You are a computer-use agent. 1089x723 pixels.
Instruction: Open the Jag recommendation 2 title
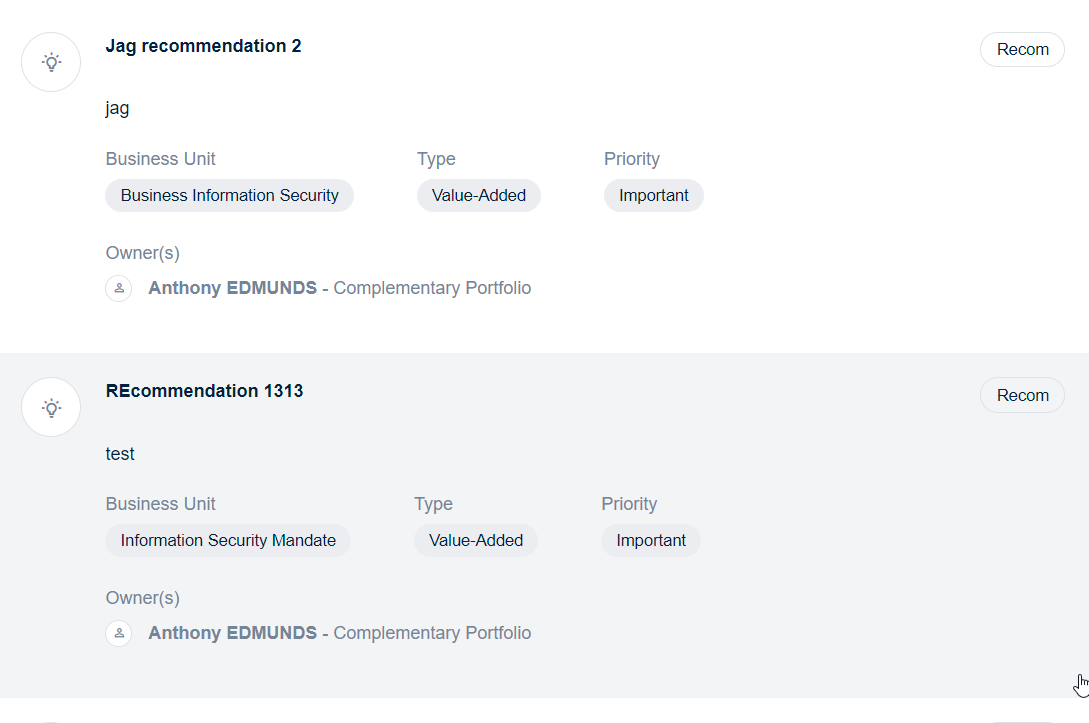(x=203, y=46)
